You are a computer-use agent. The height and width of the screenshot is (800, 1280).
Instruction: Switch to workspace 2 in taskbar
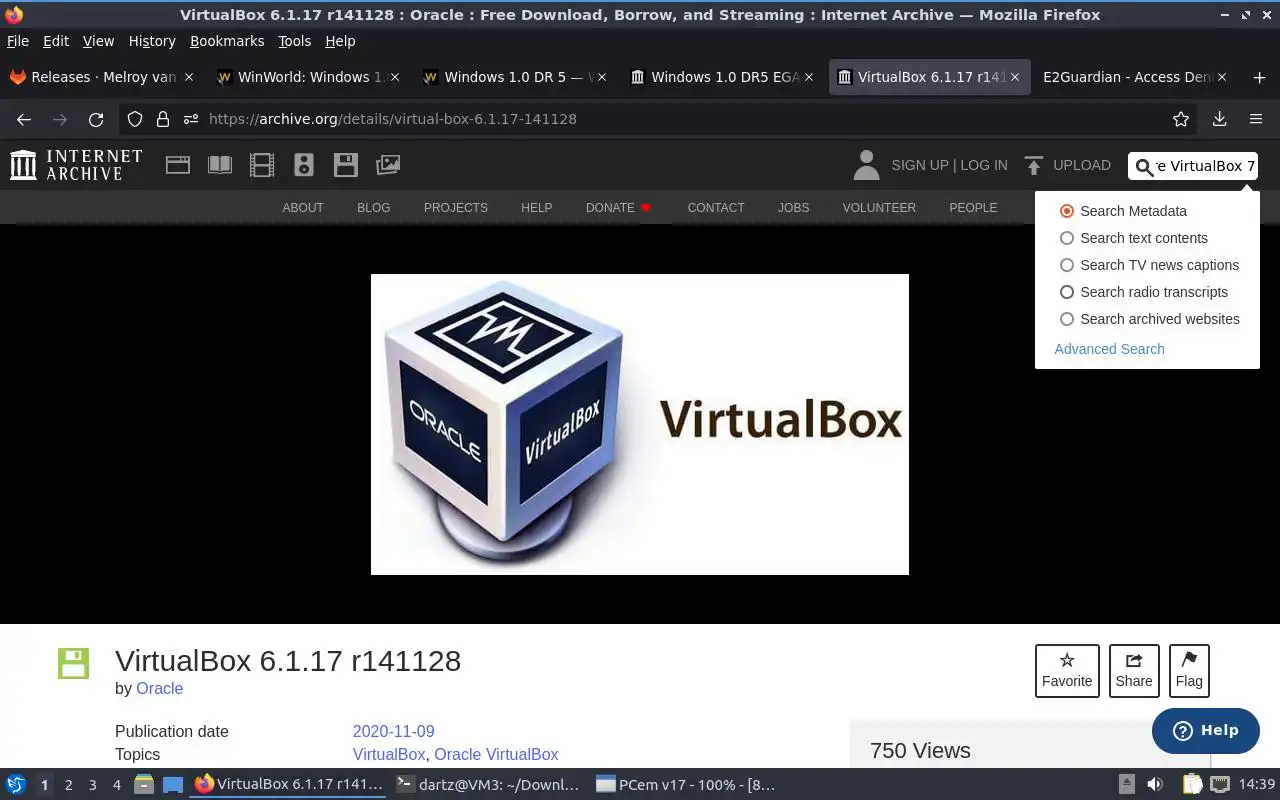tap(68, 785)
